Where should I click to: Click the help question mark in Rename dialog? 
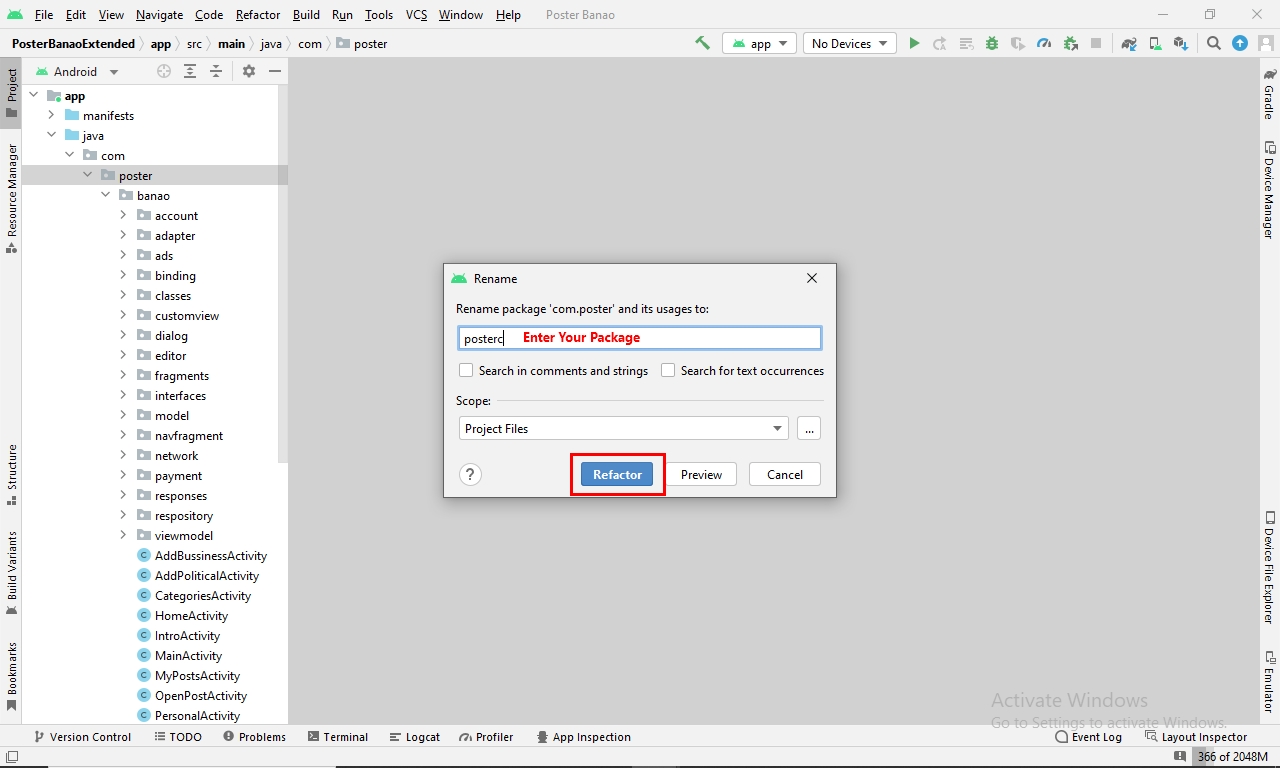pos(470,475)
